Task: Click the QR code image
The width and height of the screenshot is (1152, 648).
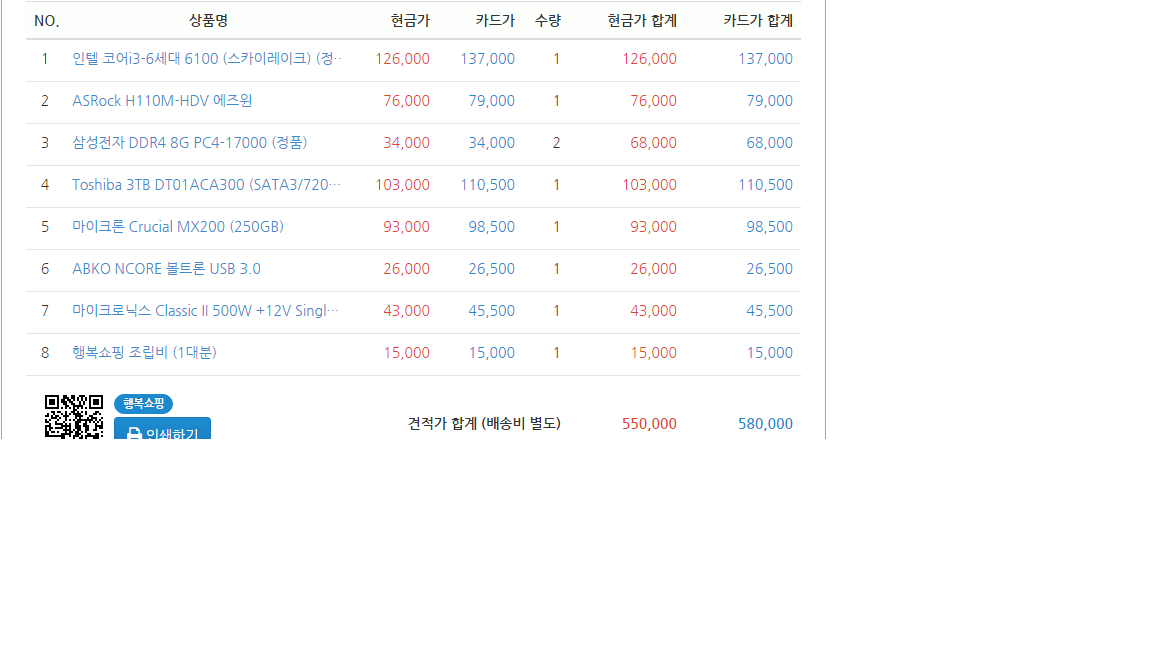Action: coord(74,416)
